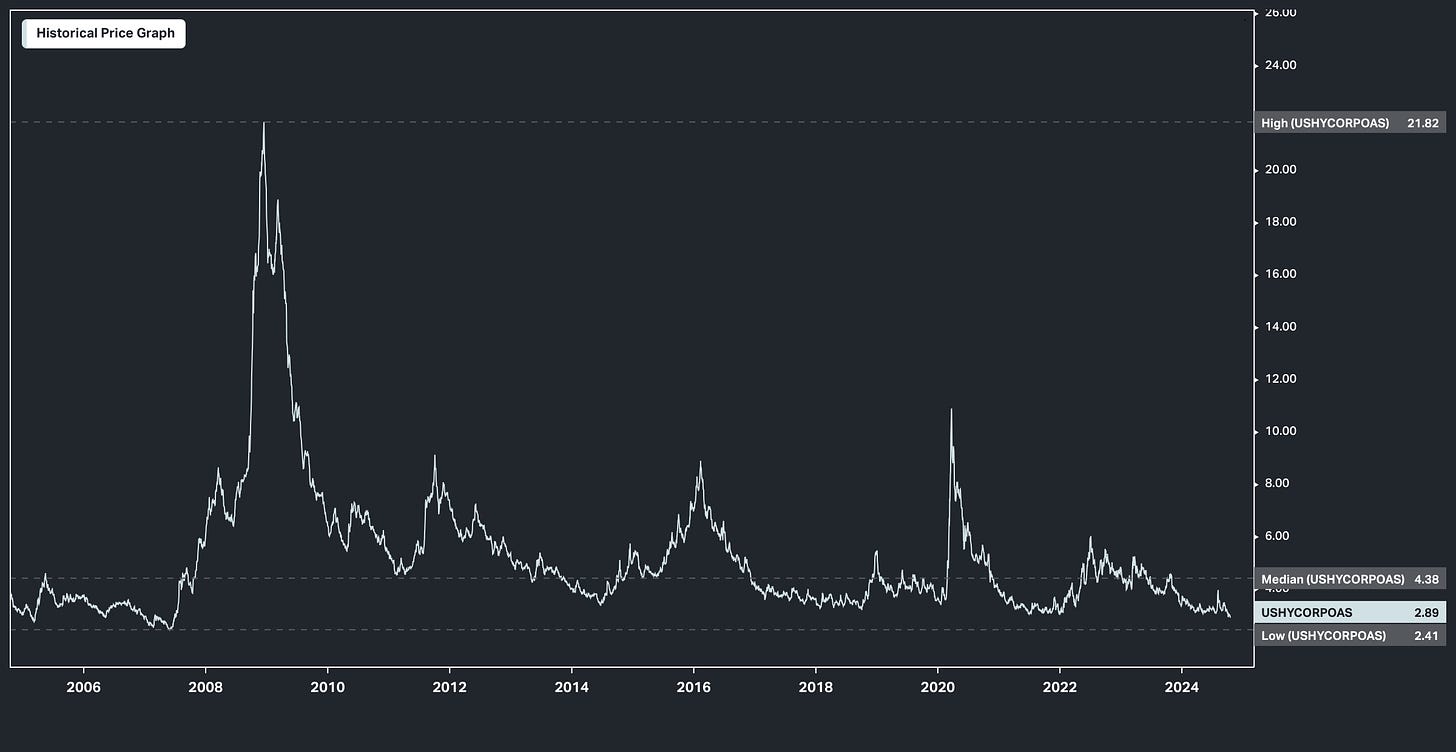Click the USHYCORPOAS 2.89 current value label
Image resolution: width=1456 pixels, height=752 pixels.
coord(1349,612)
